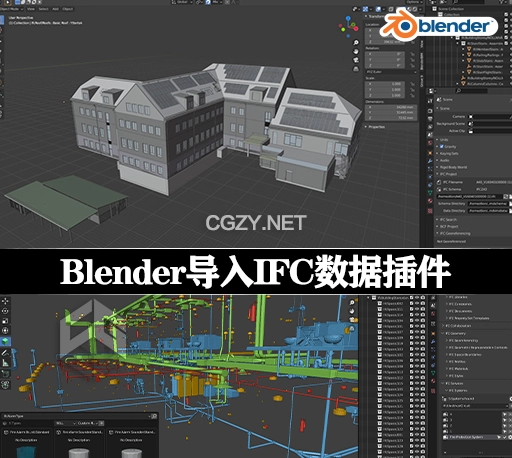Switch perspective/orthographic grid icon in top viewport
512x458 pixels.
[x=356, y=69]
